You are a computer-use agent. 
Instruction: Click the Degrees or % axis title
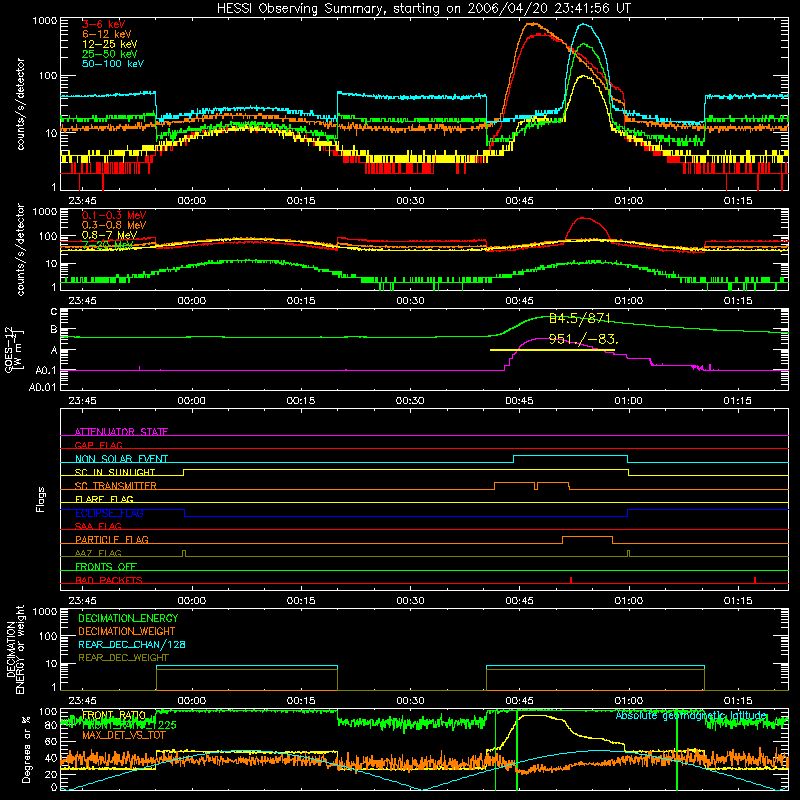[x=26, y=750]
